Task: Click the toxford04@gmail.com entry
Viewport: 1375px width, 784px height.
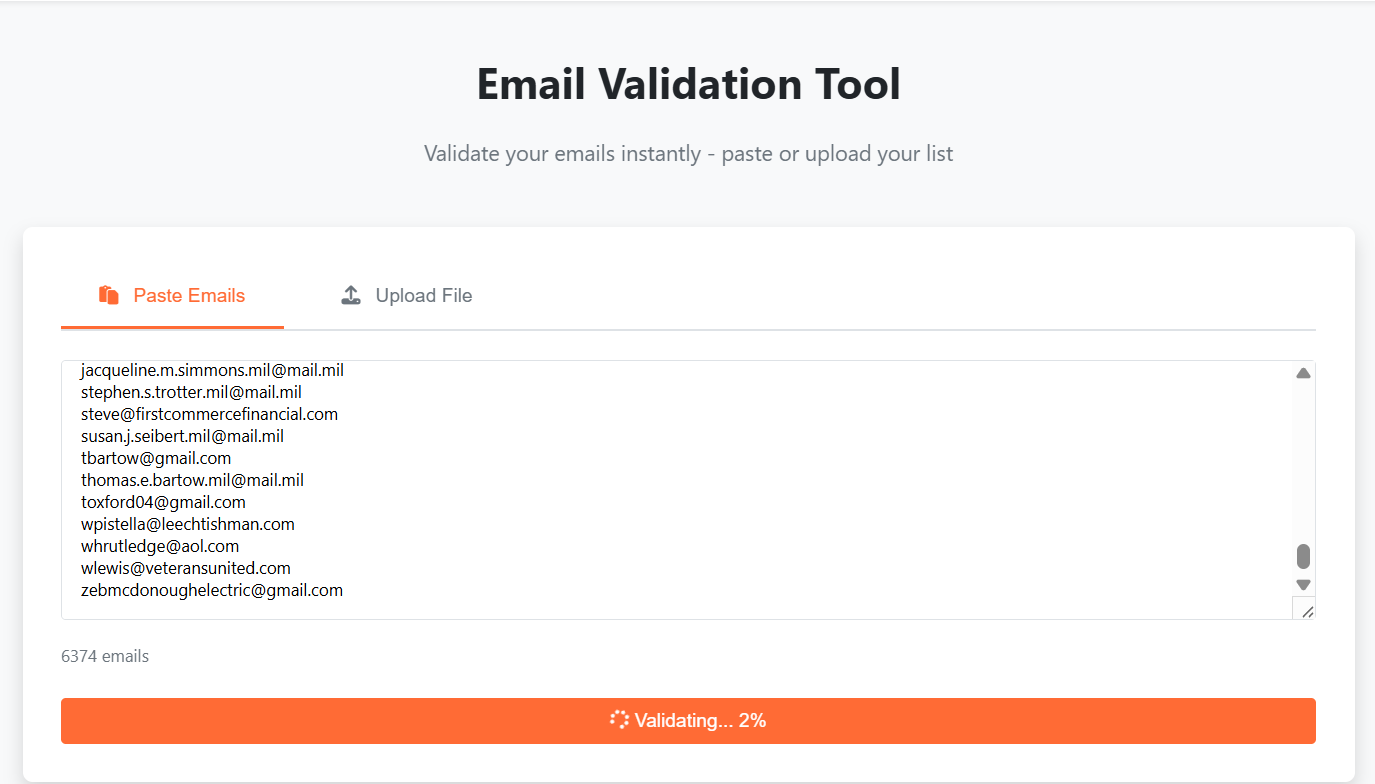Action: [163, 502]
